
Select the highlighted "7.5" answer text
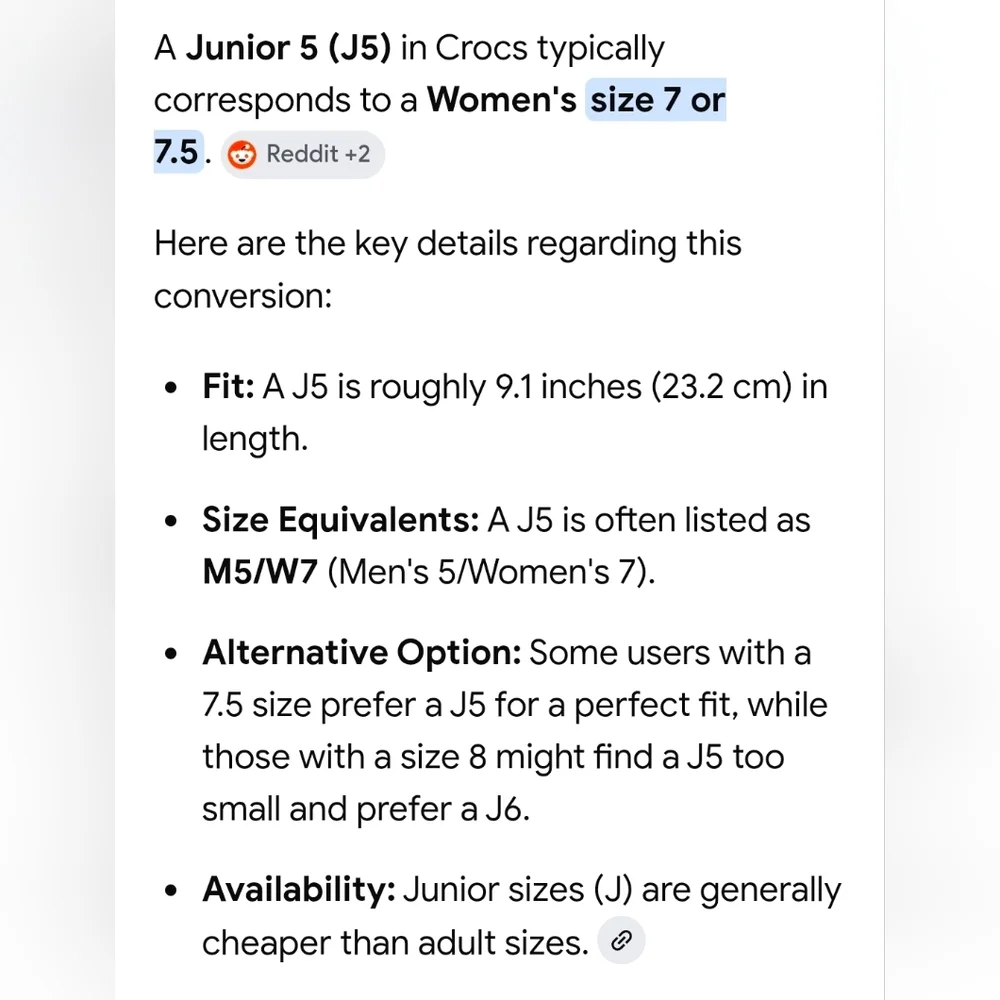pos(178,154)
